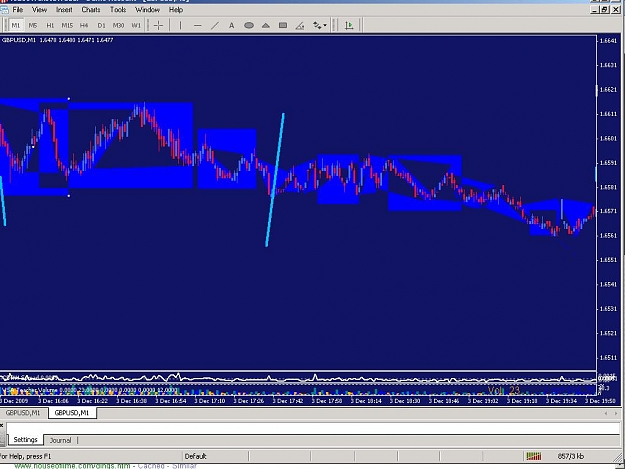This screenshot has height=469, width=625.
Task: Open the File menu
Action: tap(18, 10)
